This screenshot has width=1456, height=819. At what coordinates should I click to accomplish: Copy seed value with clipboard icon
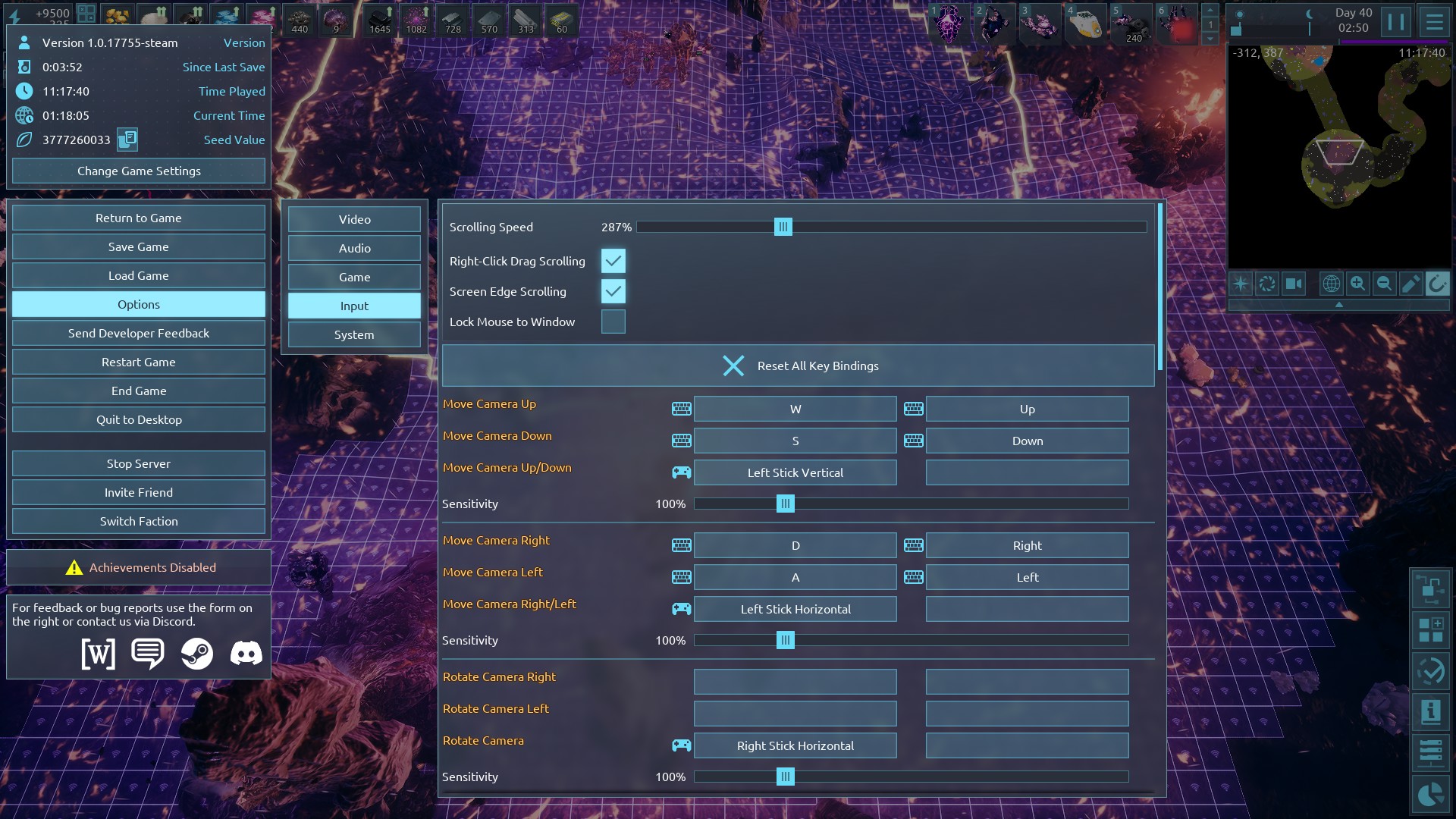[x=127, y=140]
